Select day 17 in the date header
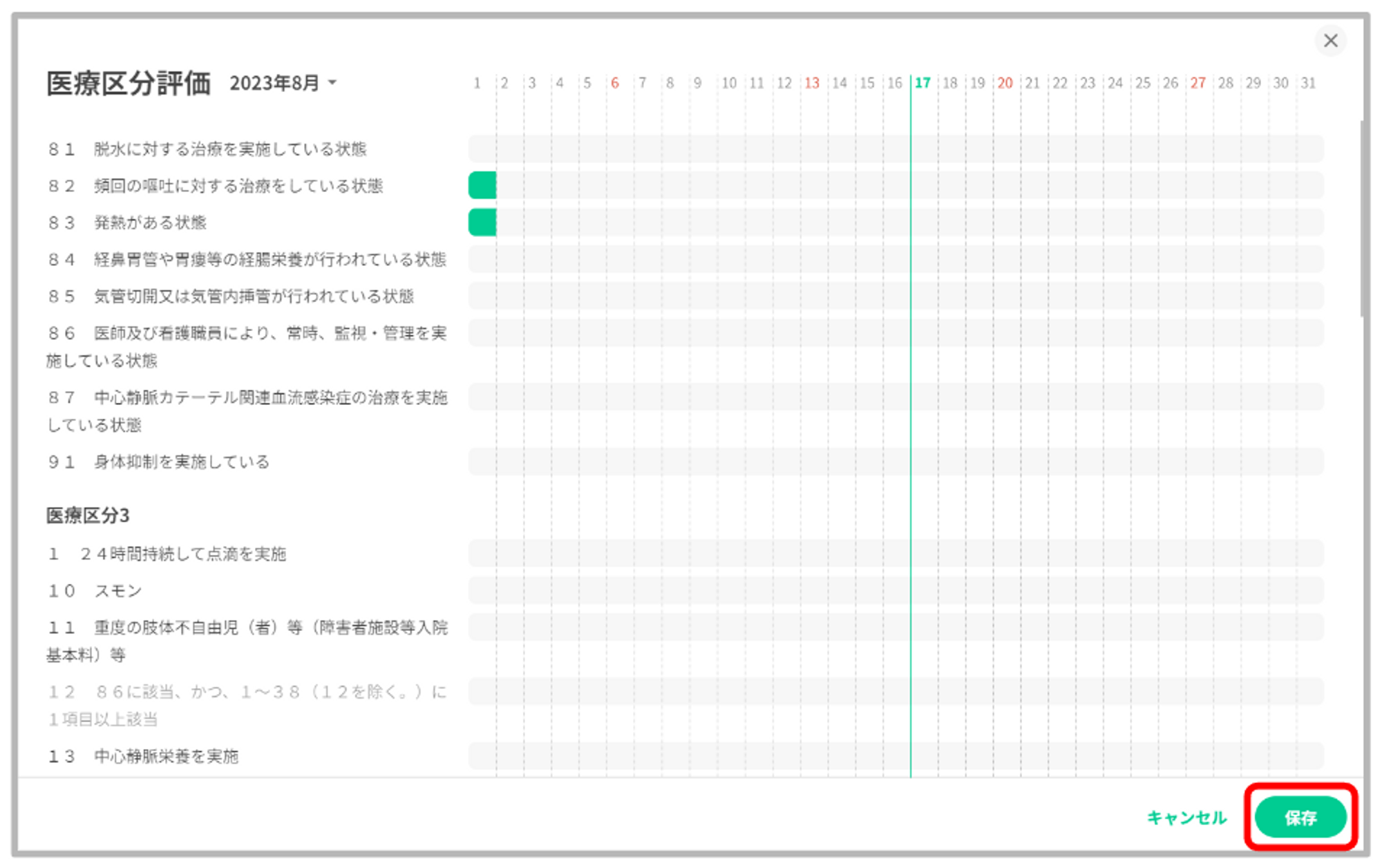The image size is (1382, 868). pyautogui.click(x=922, y=83)
